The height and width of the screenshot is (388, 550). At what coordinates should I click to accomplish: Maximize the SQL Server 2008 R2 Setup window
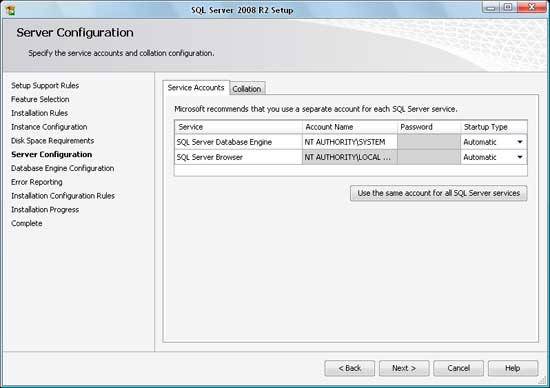pyautogui.click(x=508, y=7)
